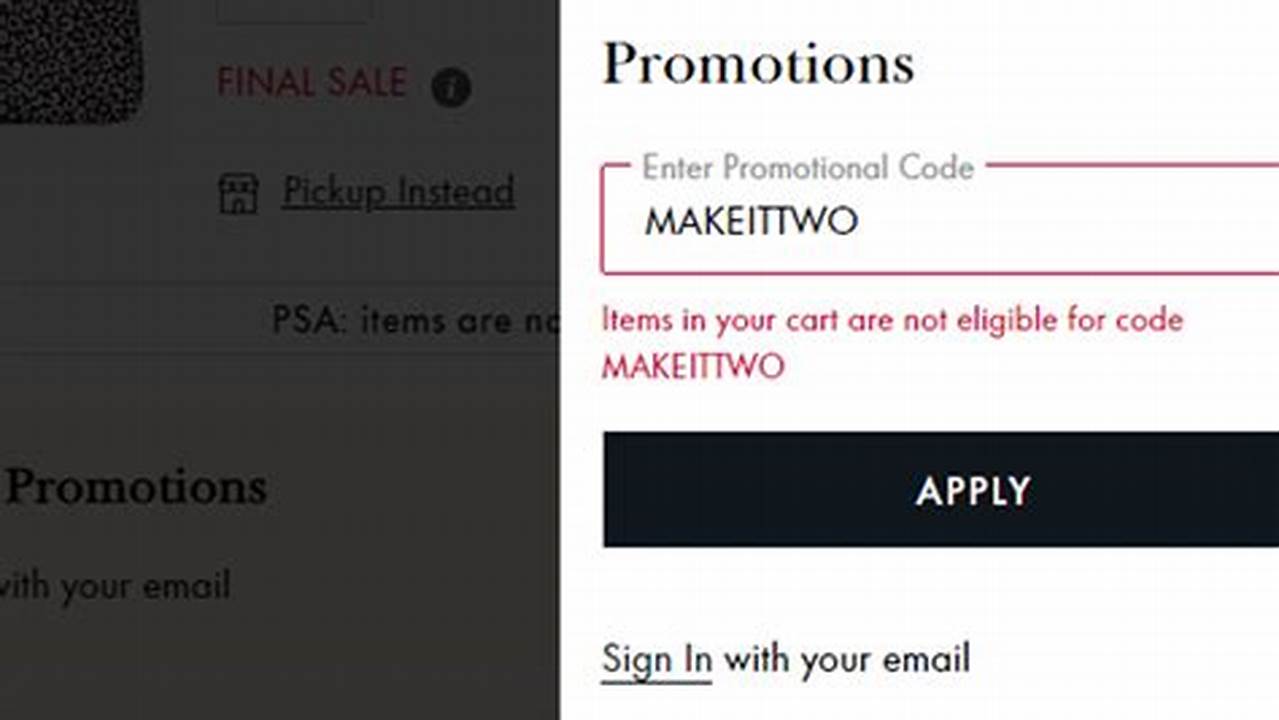The image size is (1279, 720).
Task: Click the dark information badge icon
Action: click(x=451, y=88)
